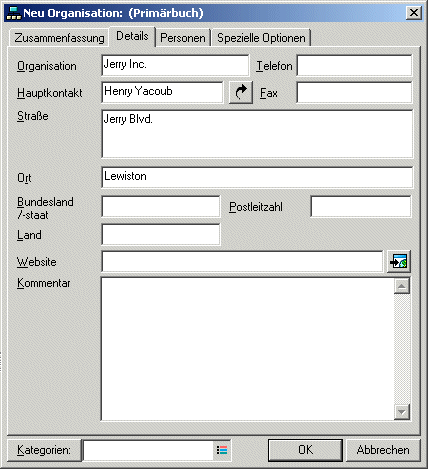
Task: Open website in browser icon
Action: 399,262
